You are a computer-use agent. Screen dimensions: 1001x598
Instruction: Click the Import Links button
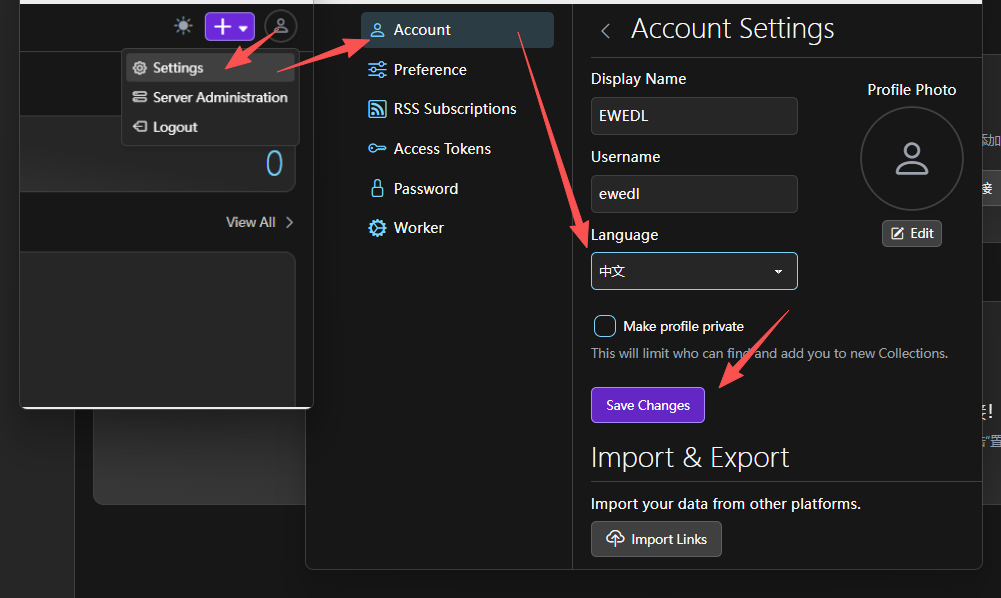(x=656, y=539)
